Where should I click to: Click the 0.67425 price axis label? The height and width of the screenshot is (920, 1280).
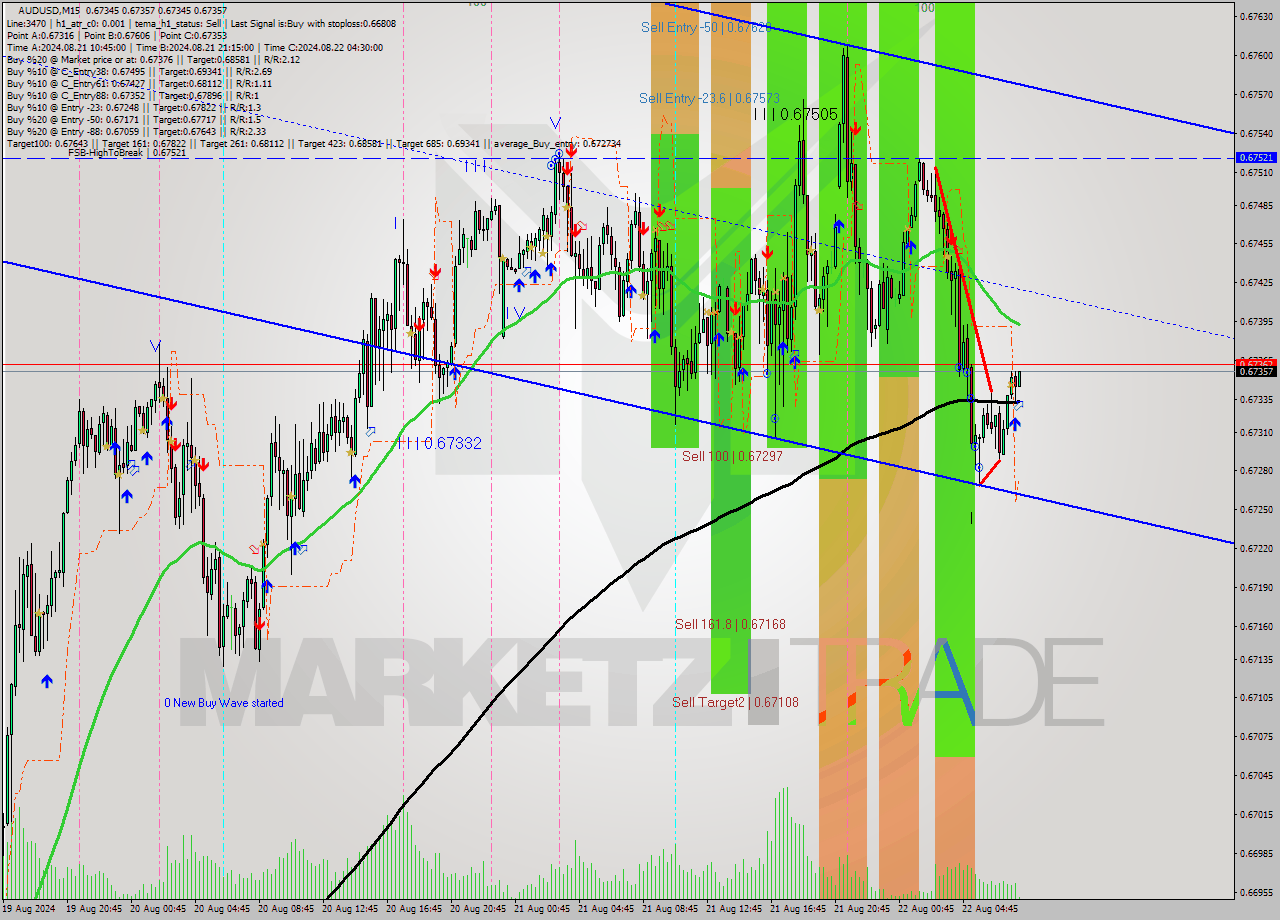(1256, 283)
